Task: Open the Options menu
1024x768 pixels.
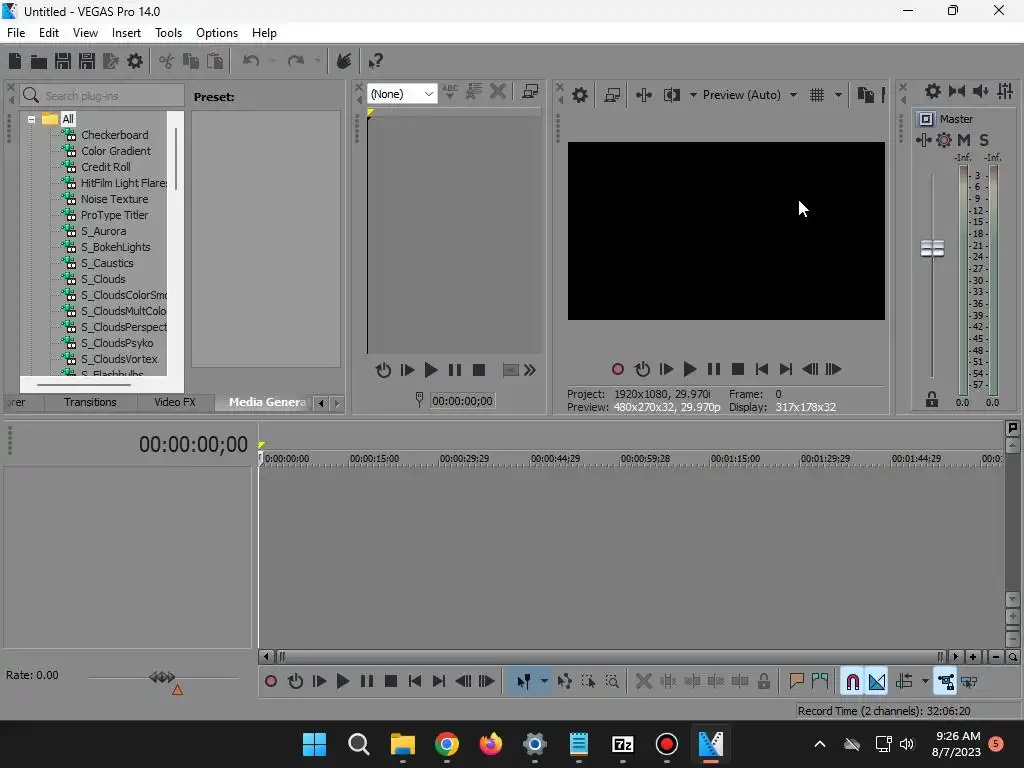Action: coord(217,33)
